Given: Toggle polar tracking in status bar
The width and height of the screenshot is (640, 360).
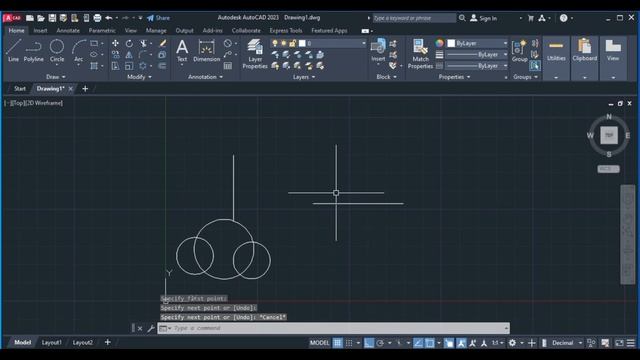Looking at the screenshot, I should coord(380,343).
